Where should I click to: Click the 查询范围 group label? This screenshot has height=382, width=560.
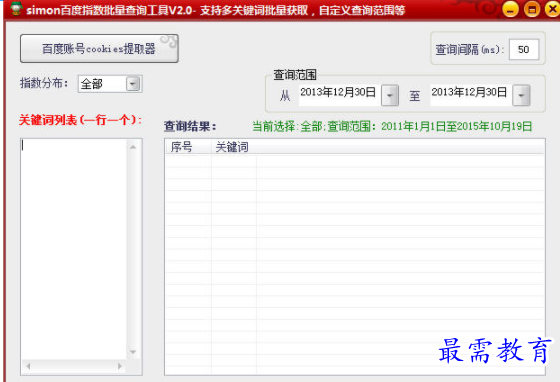click(x=295, y=75)
